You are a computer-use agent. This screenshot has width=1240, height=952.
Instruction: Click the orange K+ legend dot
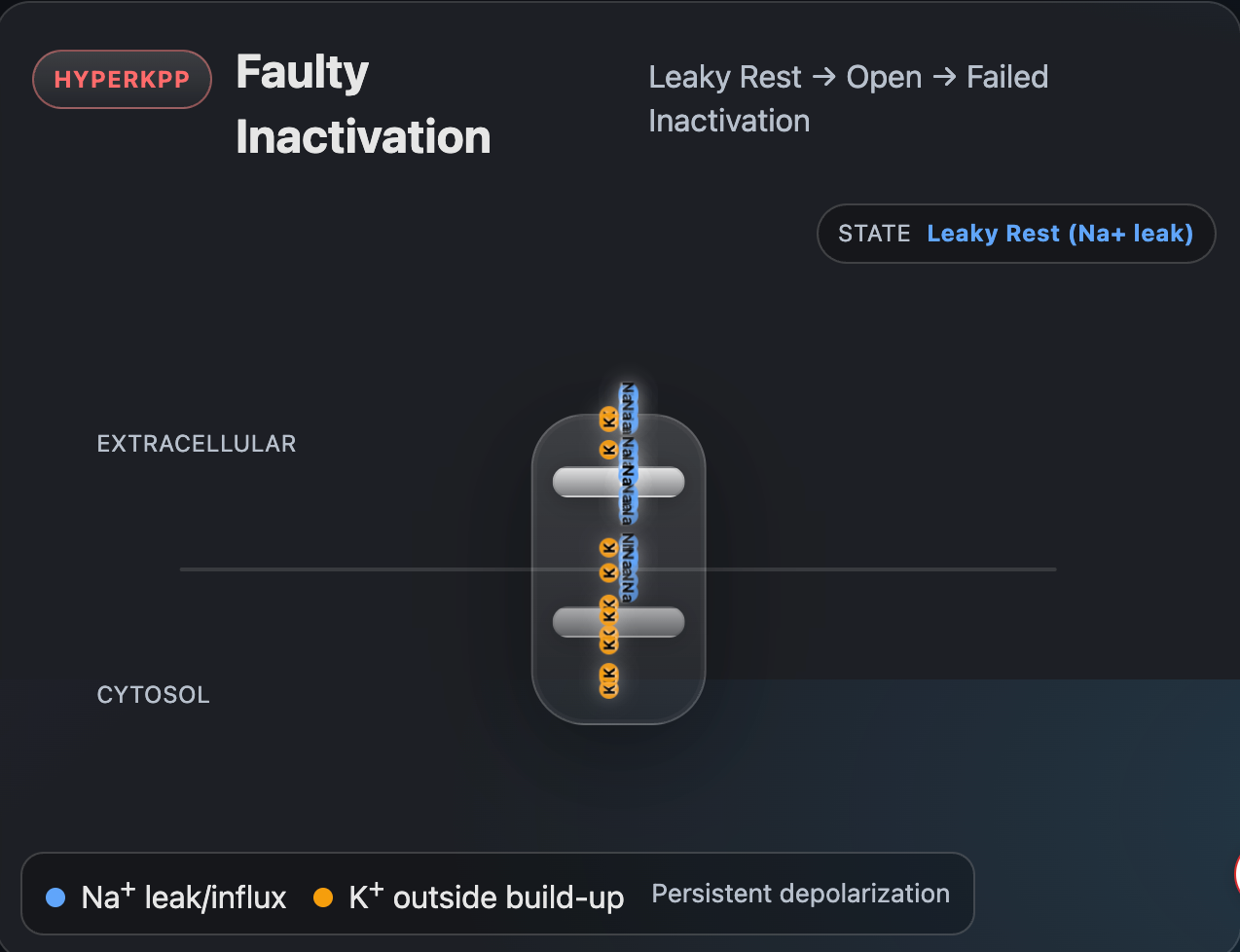pos(323,897)
